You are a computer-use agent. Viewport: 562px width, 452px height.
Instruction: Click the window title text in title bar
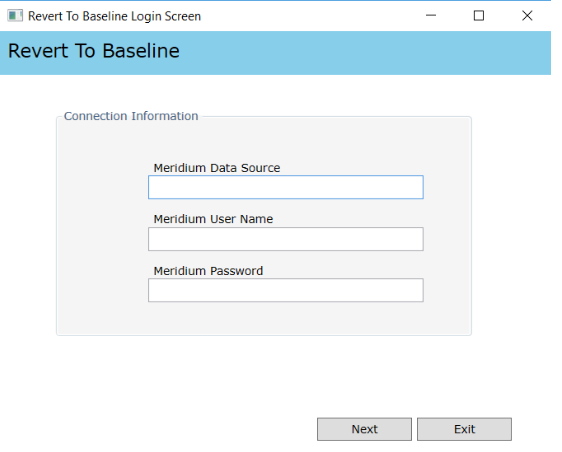coord(114,16)
